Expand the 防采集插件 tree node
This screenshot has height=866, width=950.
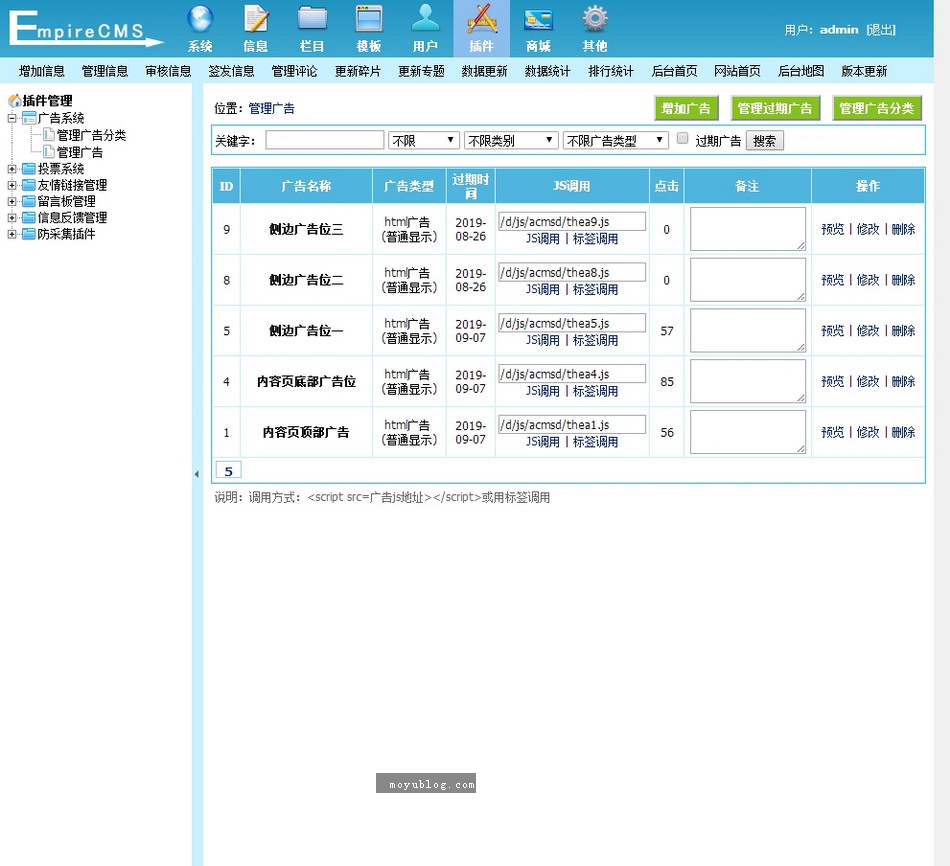click(x=12, y=235)
